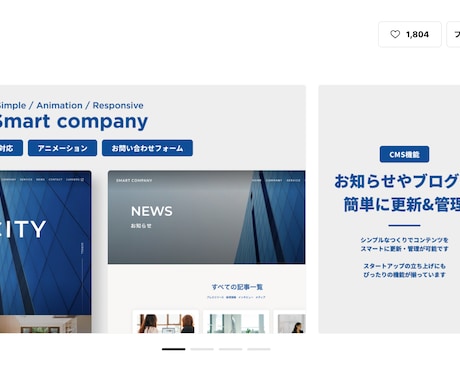Click the NEWS page mockup heading

pyautogui.click(x=152, y=211)
